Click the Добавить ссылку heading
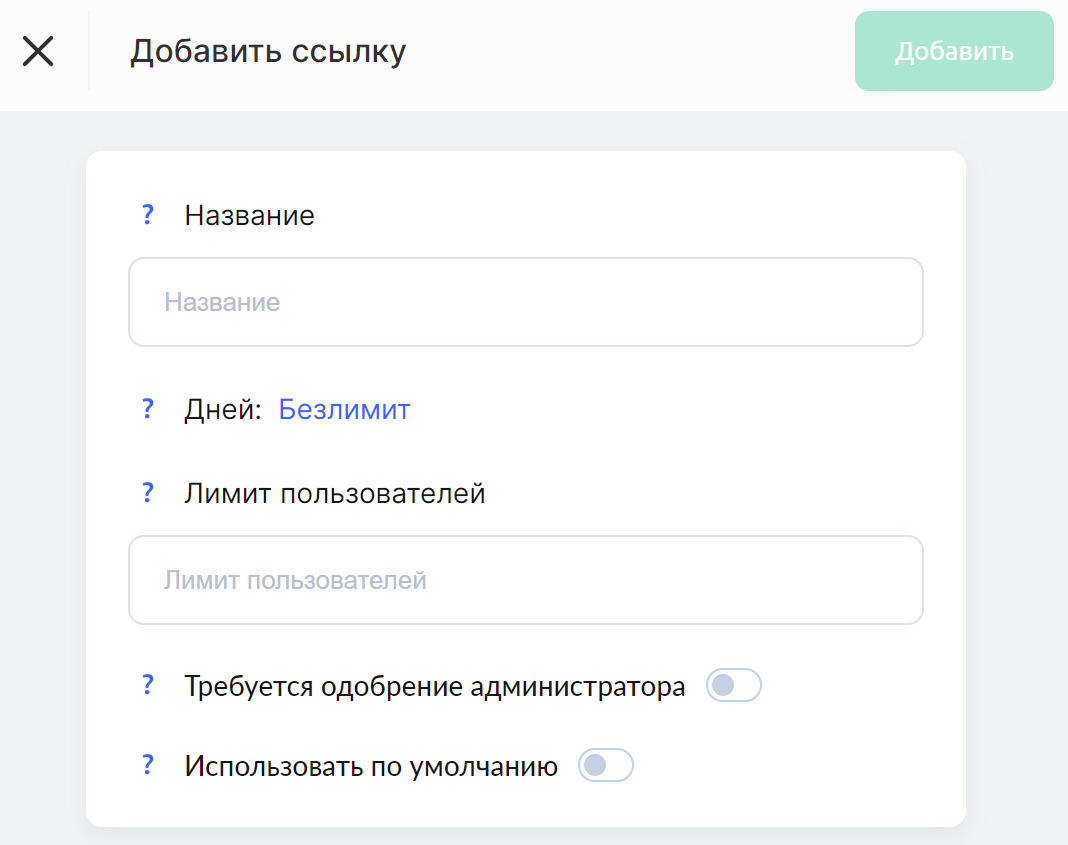 pyautogui.click(x=268, y=52)
